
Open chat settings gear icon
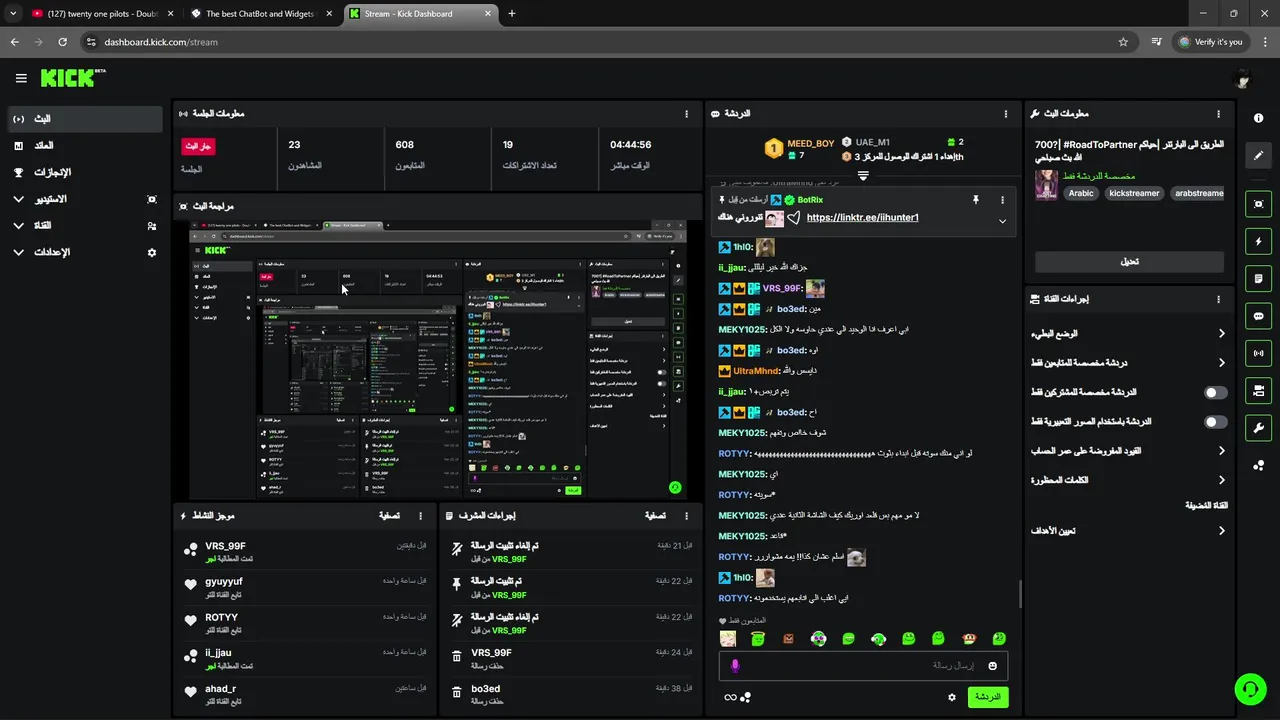pos(952,697)
